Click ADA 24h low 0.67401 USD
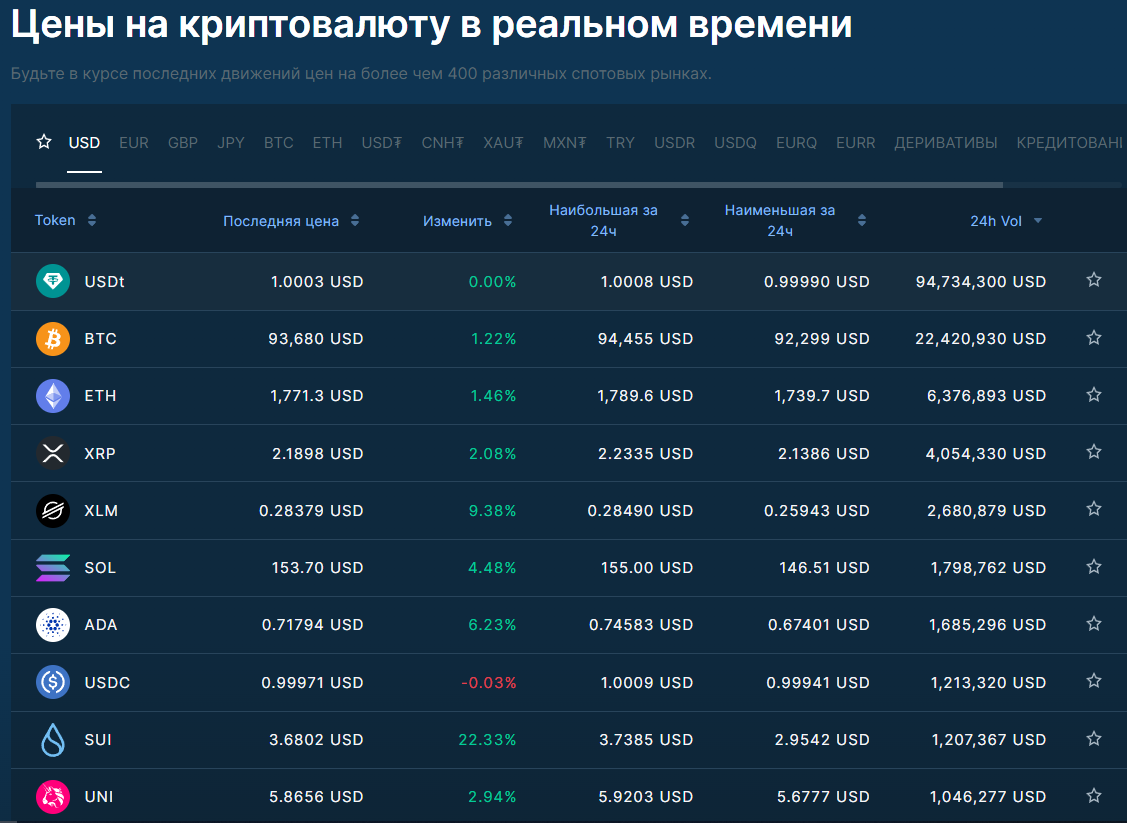This screenshot has width=1127, height=823. click(x=819, y=625)
